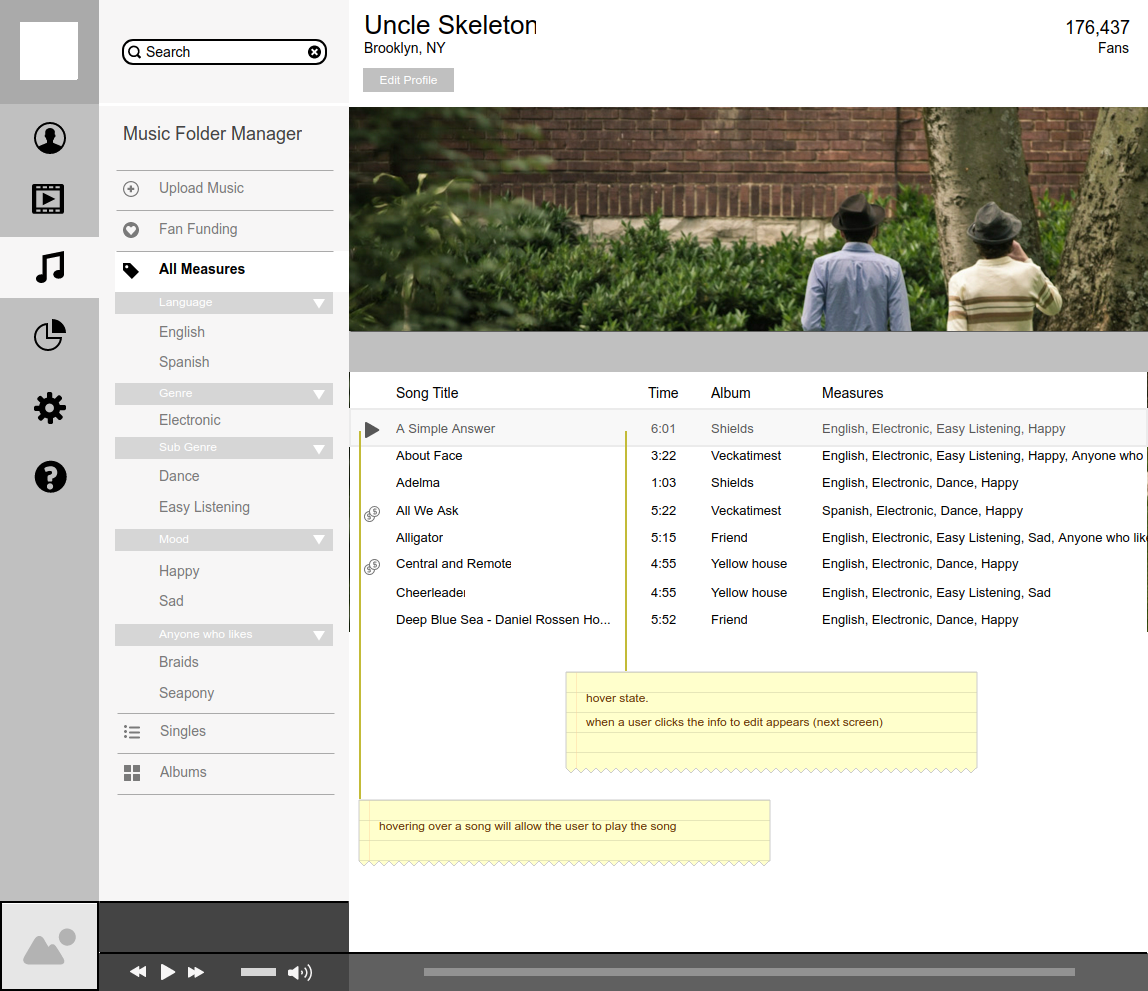Viewport: 1148px width, 991px height.
Task: Select Deep Blue Sea - Daniel Rossen song
Action: point(503,620)
